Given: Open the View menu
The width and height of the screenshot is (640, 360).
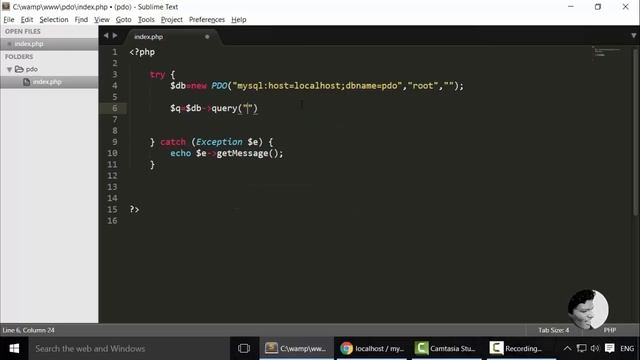Looking at the screenshot, I should point(102,20).
